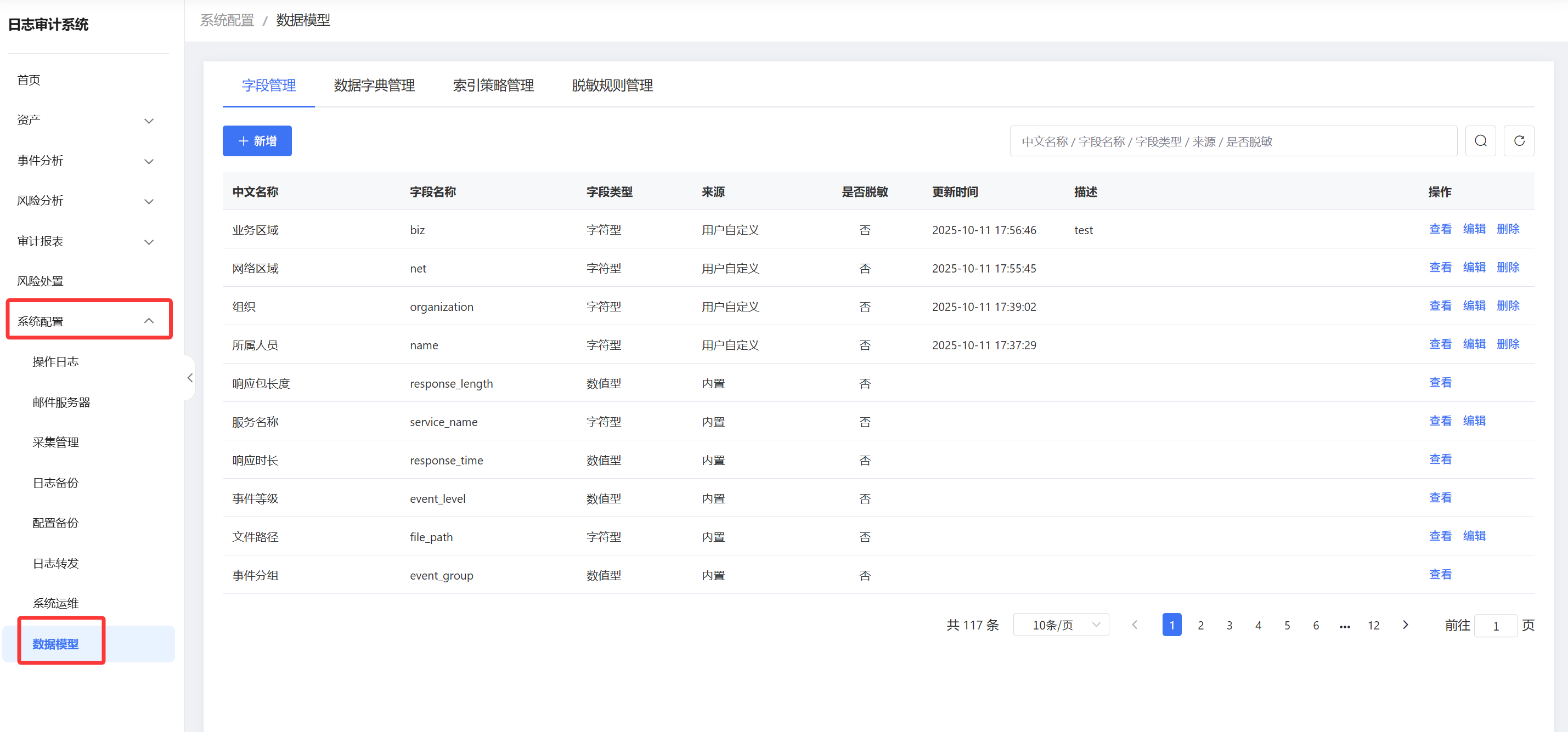Switch to the 数据字典管理 tab
1568x732 pixels.
click(374, 85)
